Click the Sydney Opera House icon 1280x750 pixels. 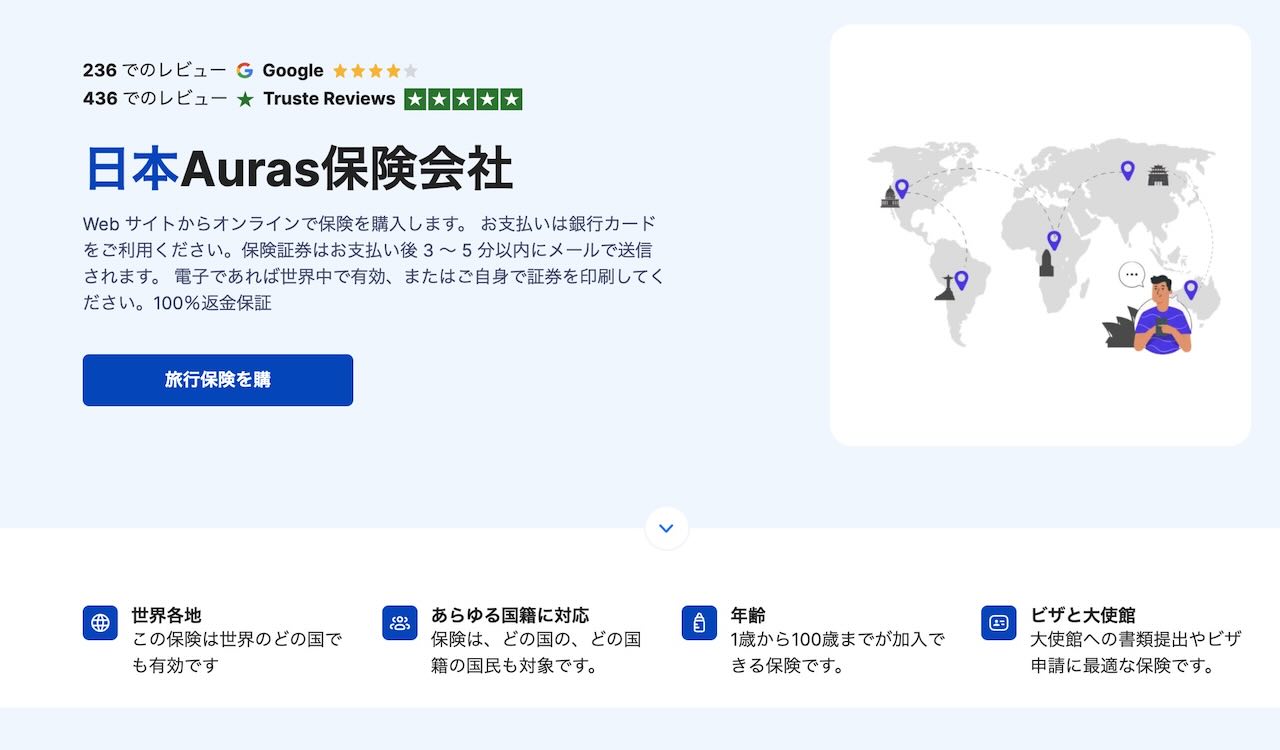pyautogui.click(x=1119, y=330)
